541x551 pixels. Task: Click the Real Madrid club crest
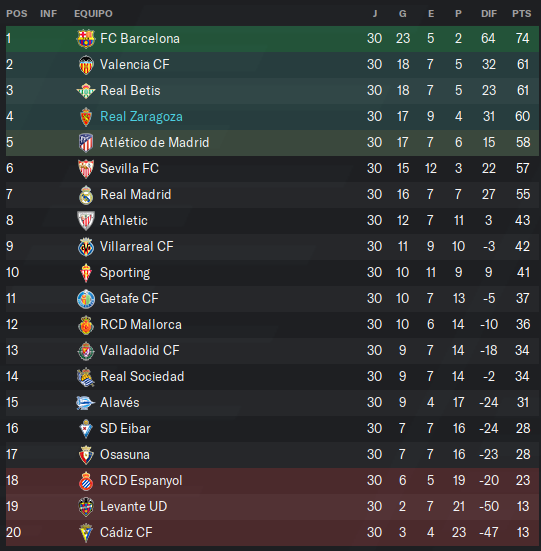(86, 195)
